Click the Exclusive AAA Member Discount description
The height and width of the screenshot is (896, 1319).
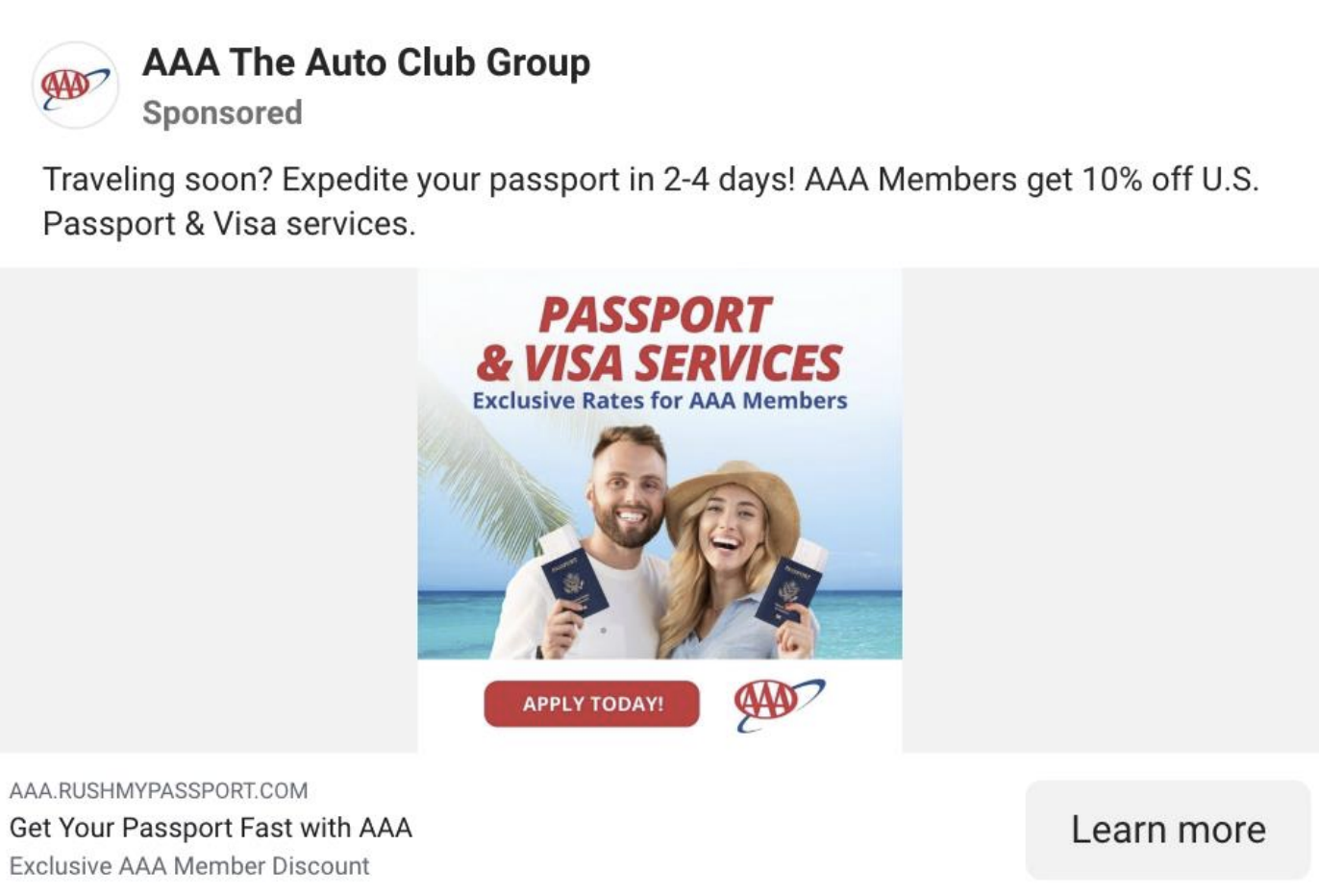189,866
